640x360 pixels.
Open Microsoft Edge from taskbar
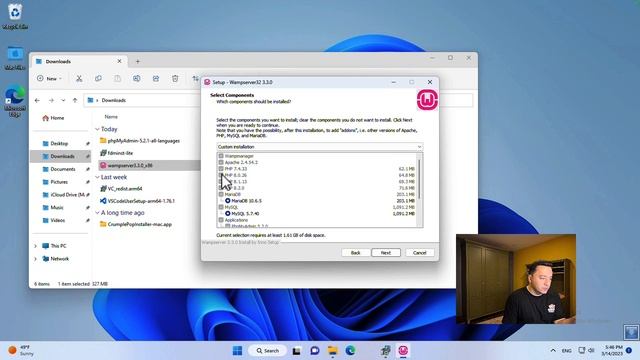coord(350,351)
